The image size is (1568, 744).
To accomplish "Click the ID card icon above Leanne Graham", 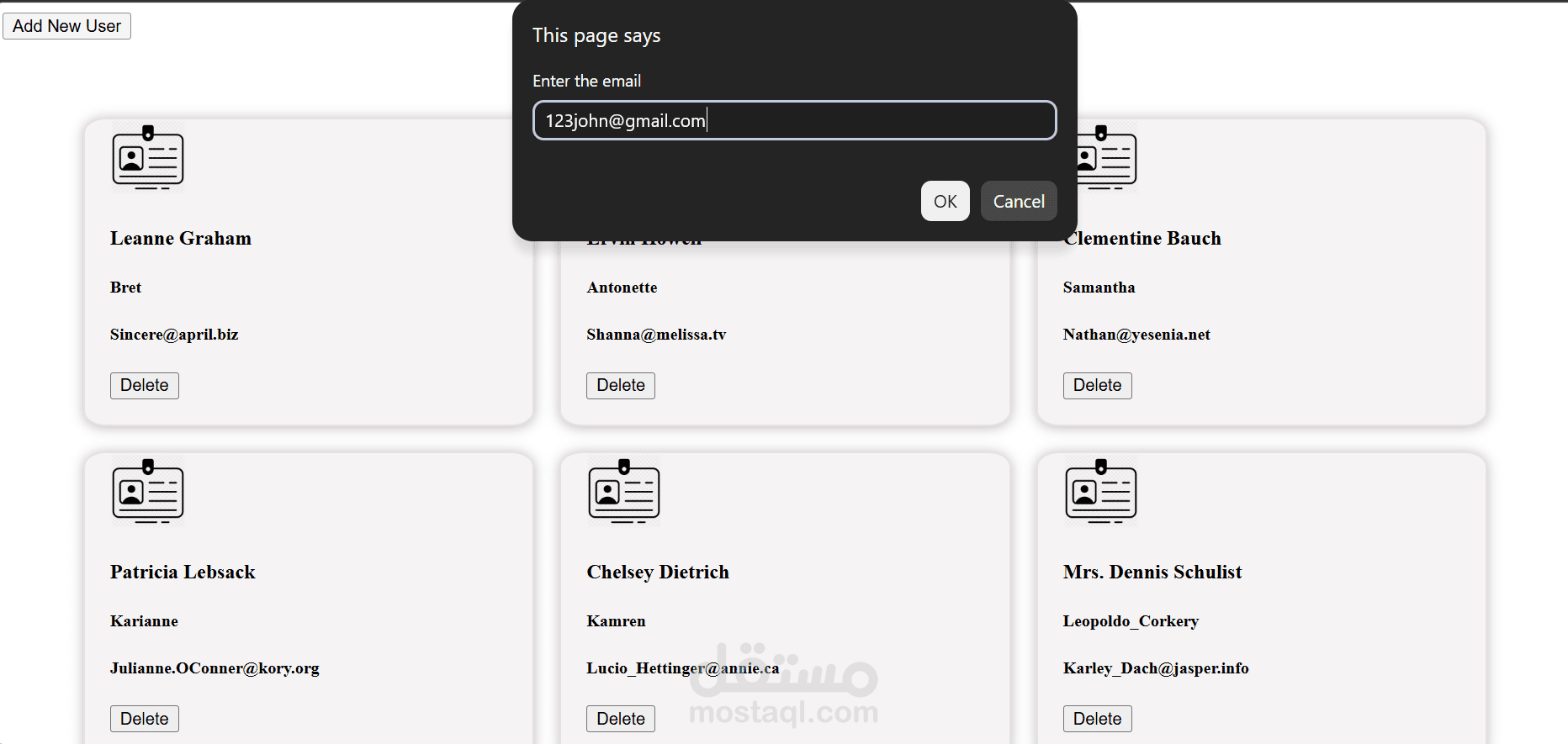I will point(148,158).
